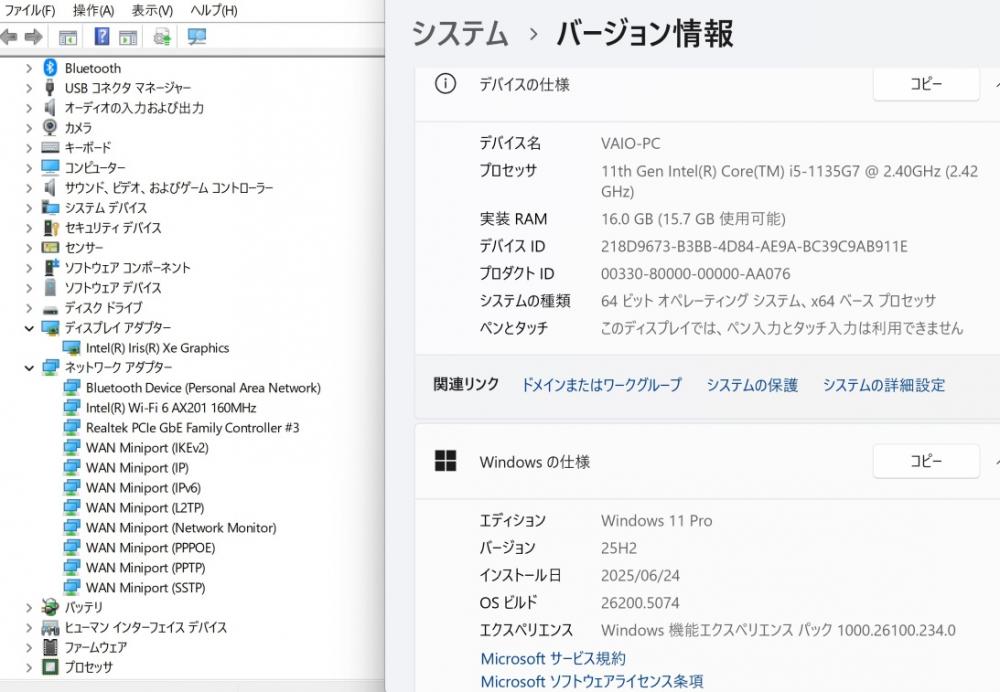
Task: Open the 表示(V) menu
Action: (152, 10)
